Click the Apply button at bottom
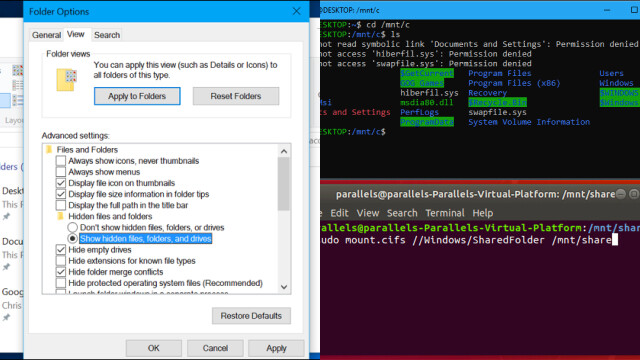This screenshot has width=640, height=360. click(x=276, y=348)
